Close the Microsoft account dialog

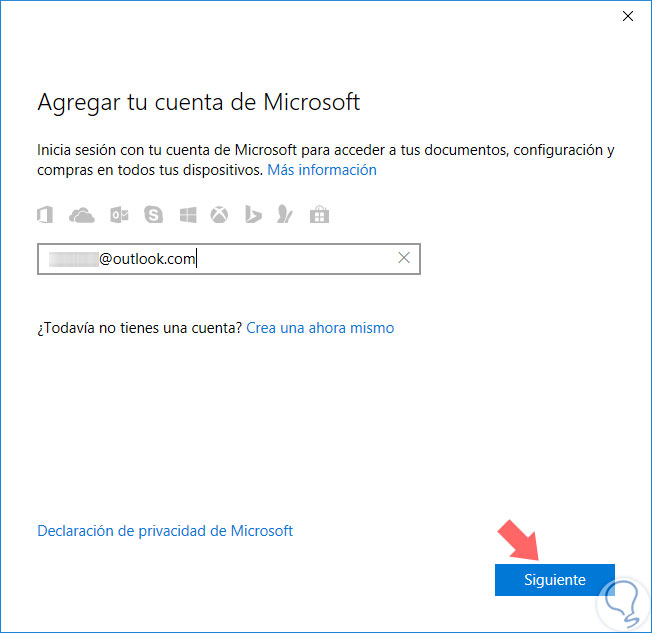[628, 16]
